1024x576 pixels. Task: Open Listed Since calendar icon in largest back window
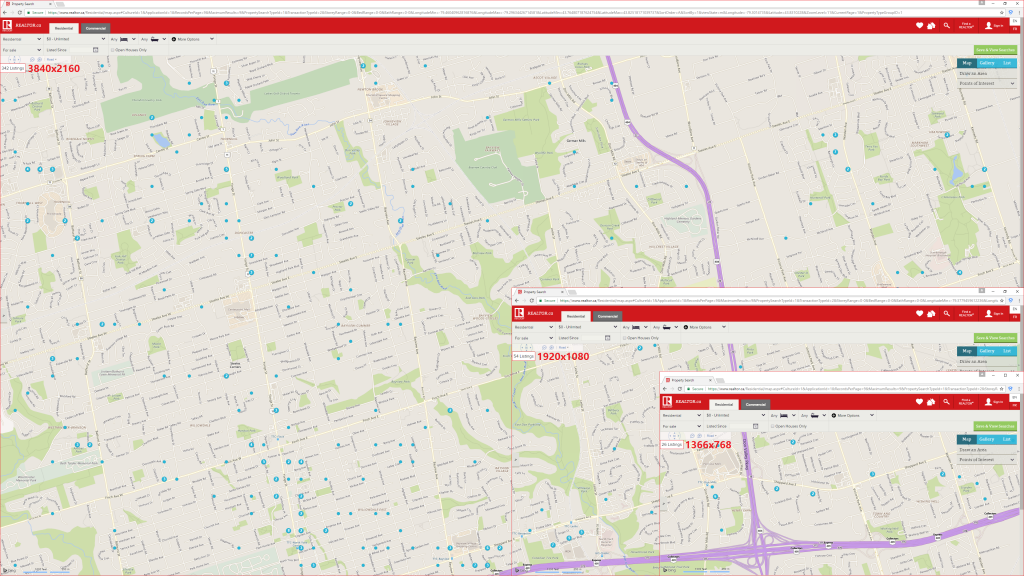tap(95, 50)
